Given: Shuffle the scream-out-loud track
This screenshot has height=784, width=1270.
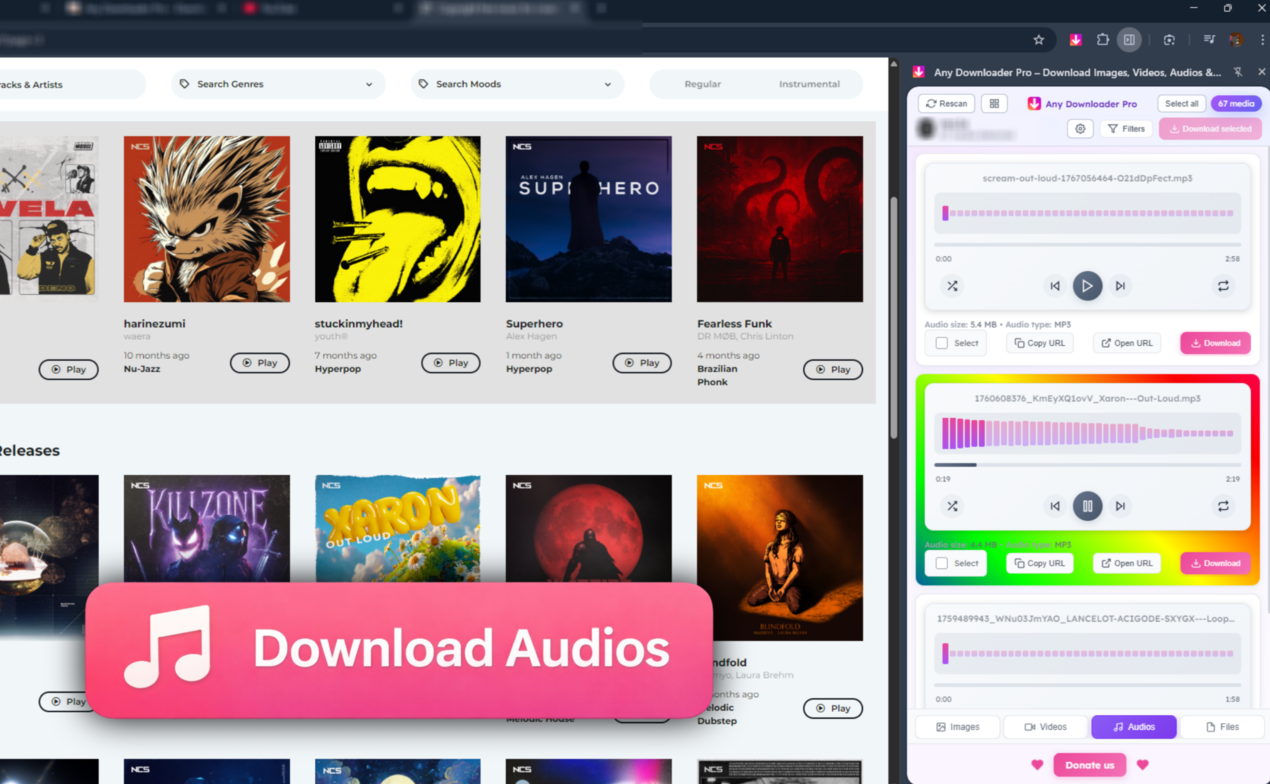Looking at the screenshot, I should click(x=952, y=286).
